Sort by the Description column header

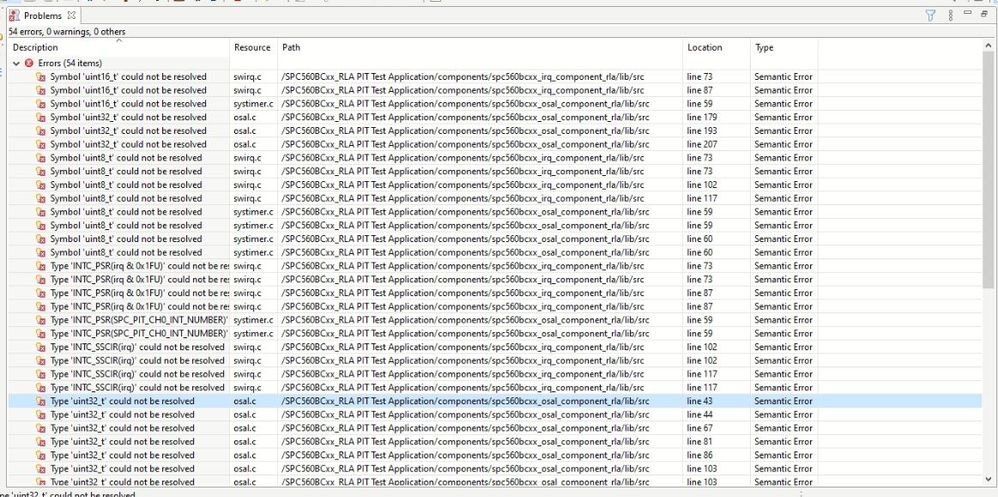click(x=118, y=47)
